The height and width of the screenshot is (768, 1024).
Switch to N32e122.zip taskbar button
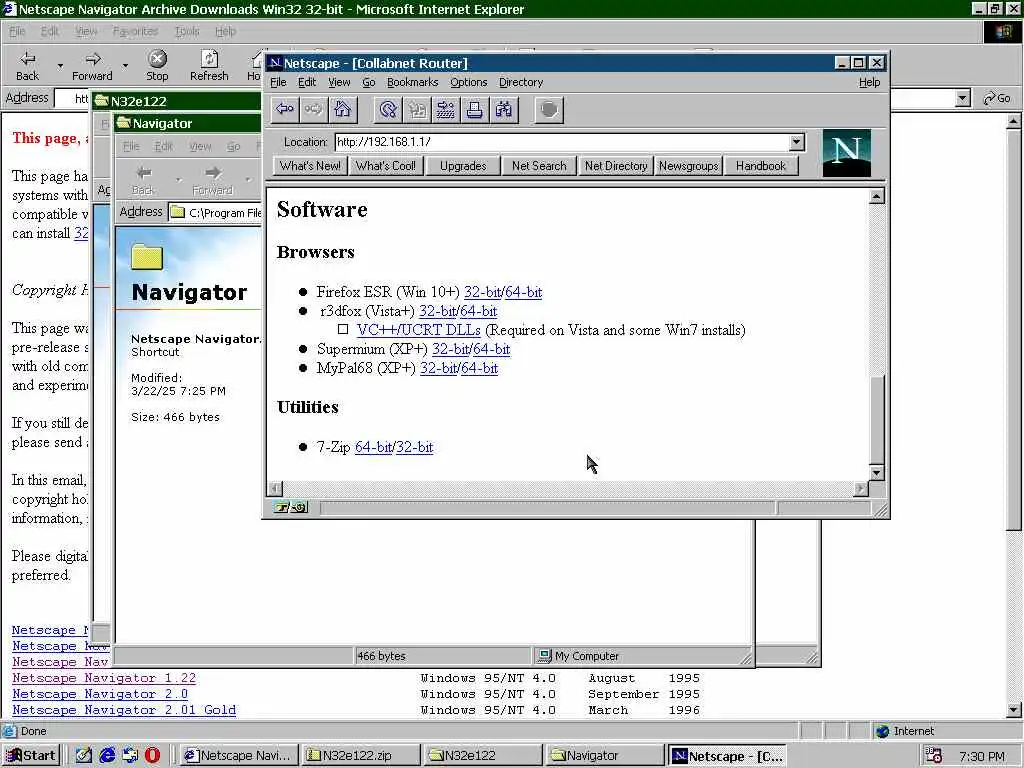pos(361,756)
